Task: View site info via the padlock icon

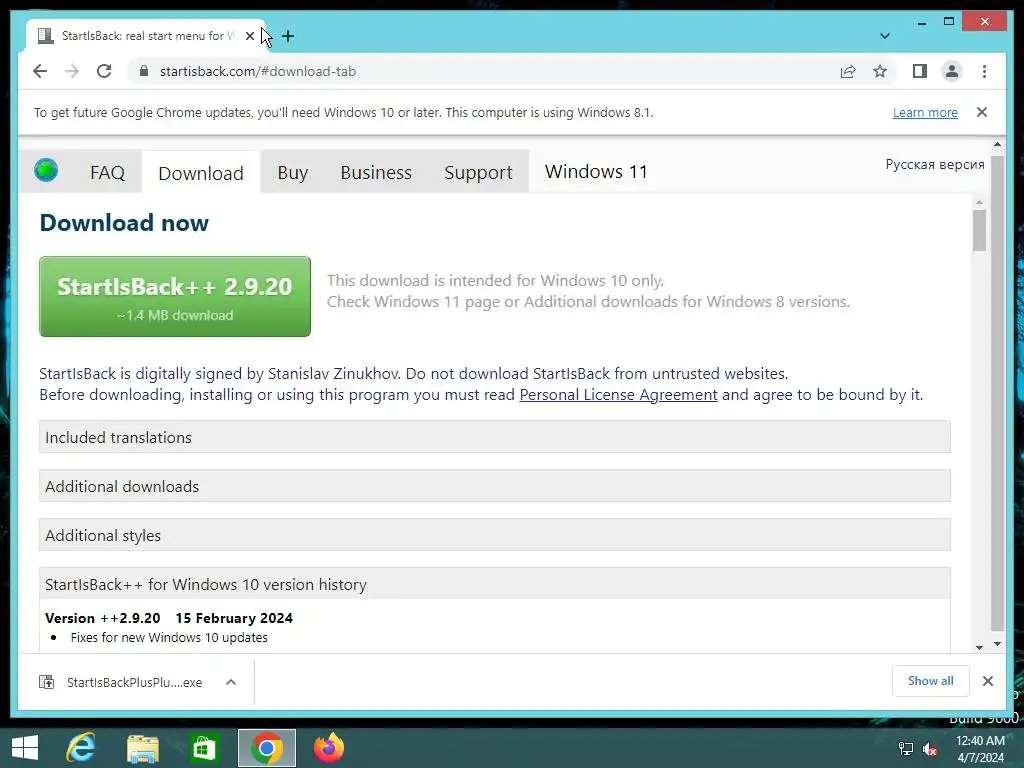Action: tap(144, 71)
